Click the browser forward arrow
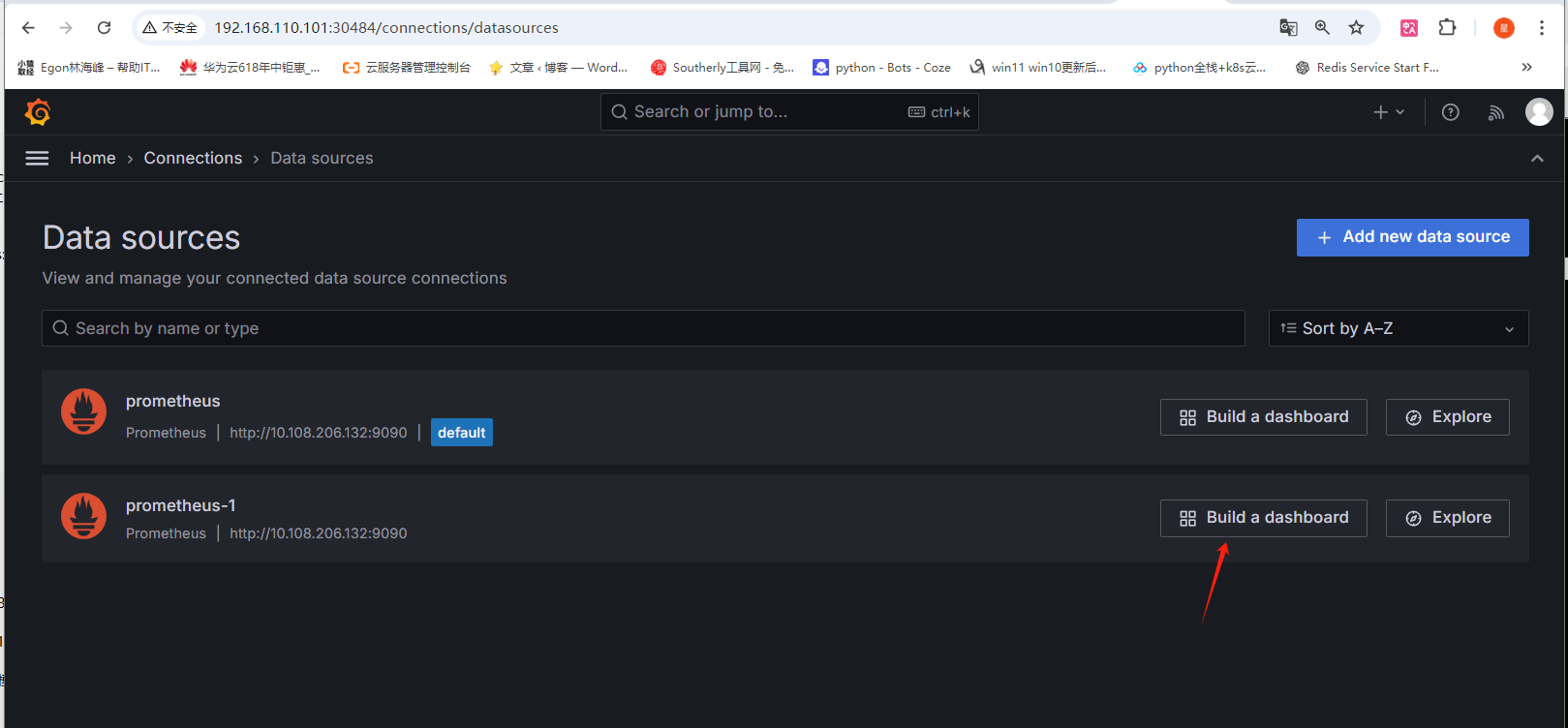Image resolution: width=1568 pixels, height=728 pixels. point(66,28)
